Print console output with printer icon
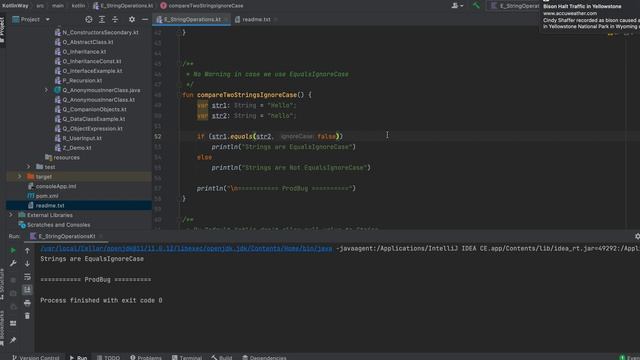The width and height of the screenshot is (640, 360). pyautogui.click(x=27, y=303)
